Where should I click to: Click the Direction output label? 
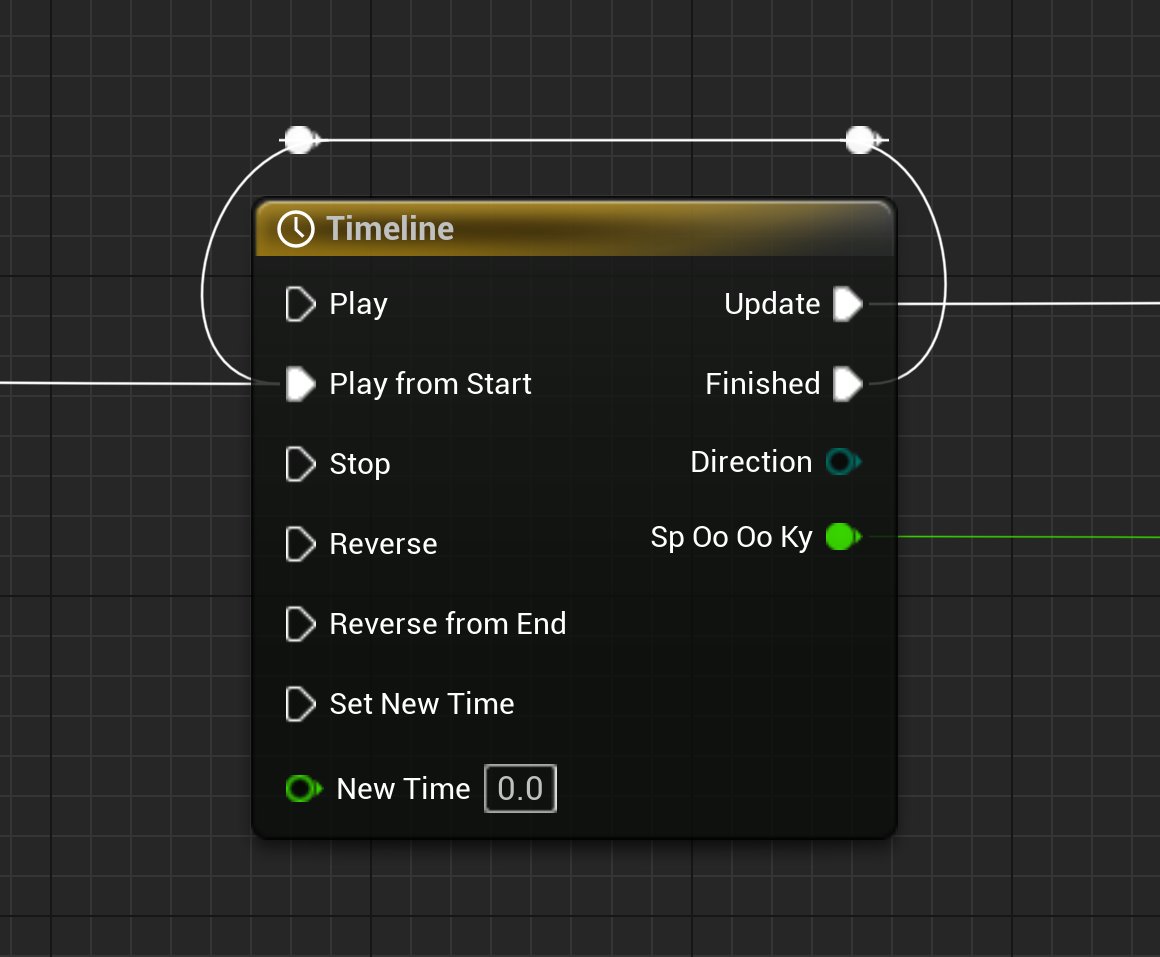[x=751, y=461]
